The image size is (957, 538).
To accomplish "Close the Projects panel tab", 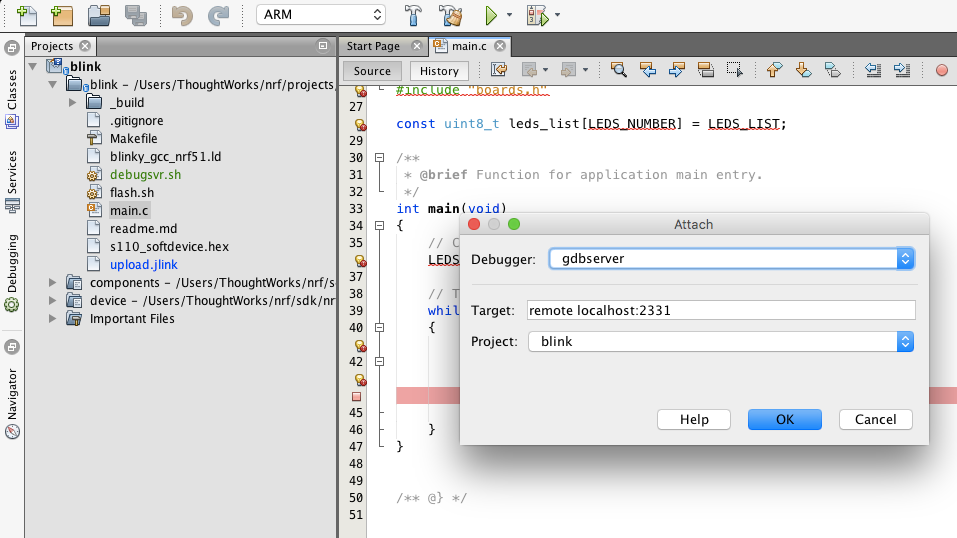I will pos(85,46).
